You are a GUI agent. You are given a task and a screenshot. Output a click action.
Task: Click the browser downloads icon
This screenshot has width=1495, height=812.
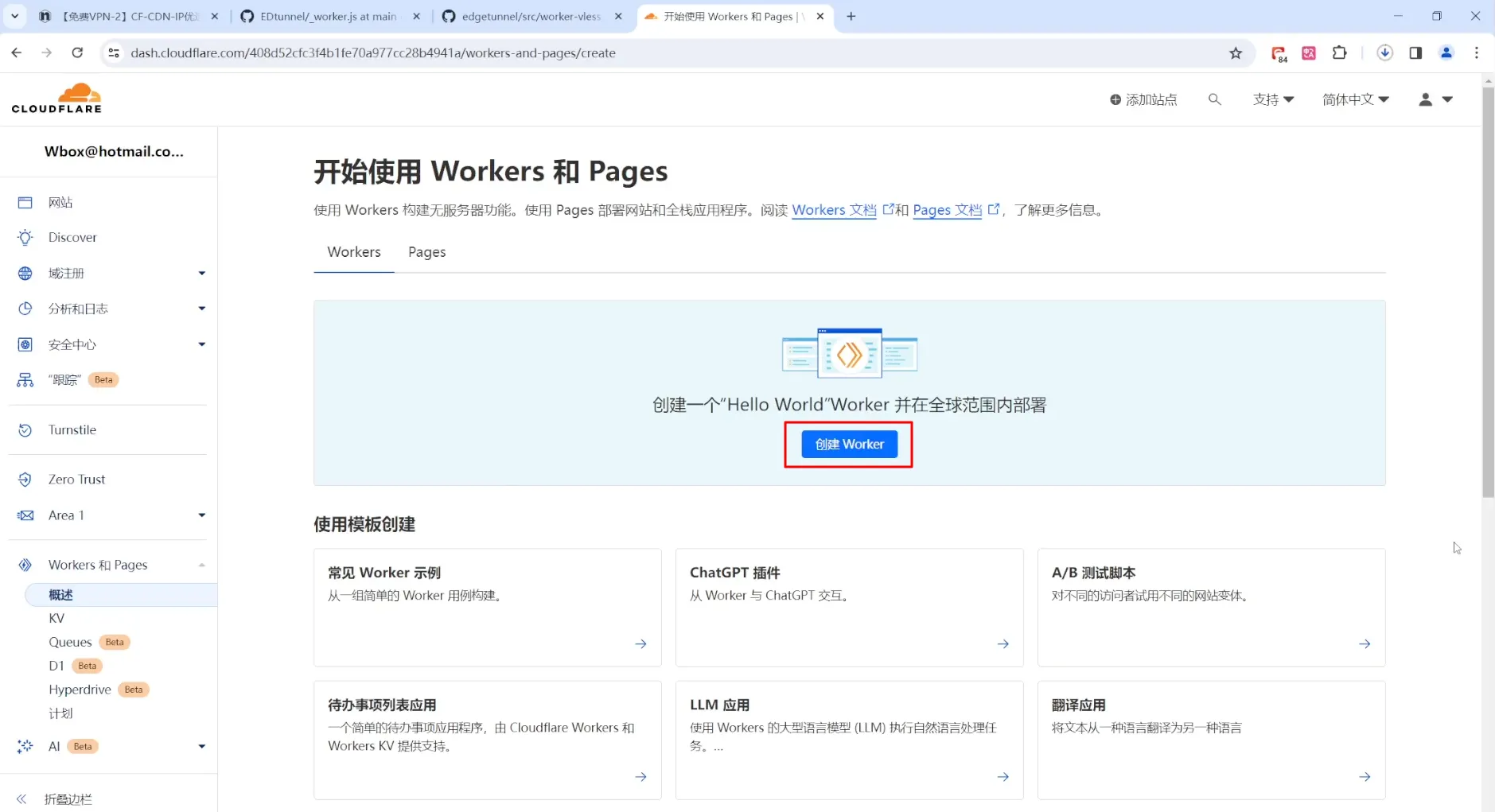[x=1385, y=53]
